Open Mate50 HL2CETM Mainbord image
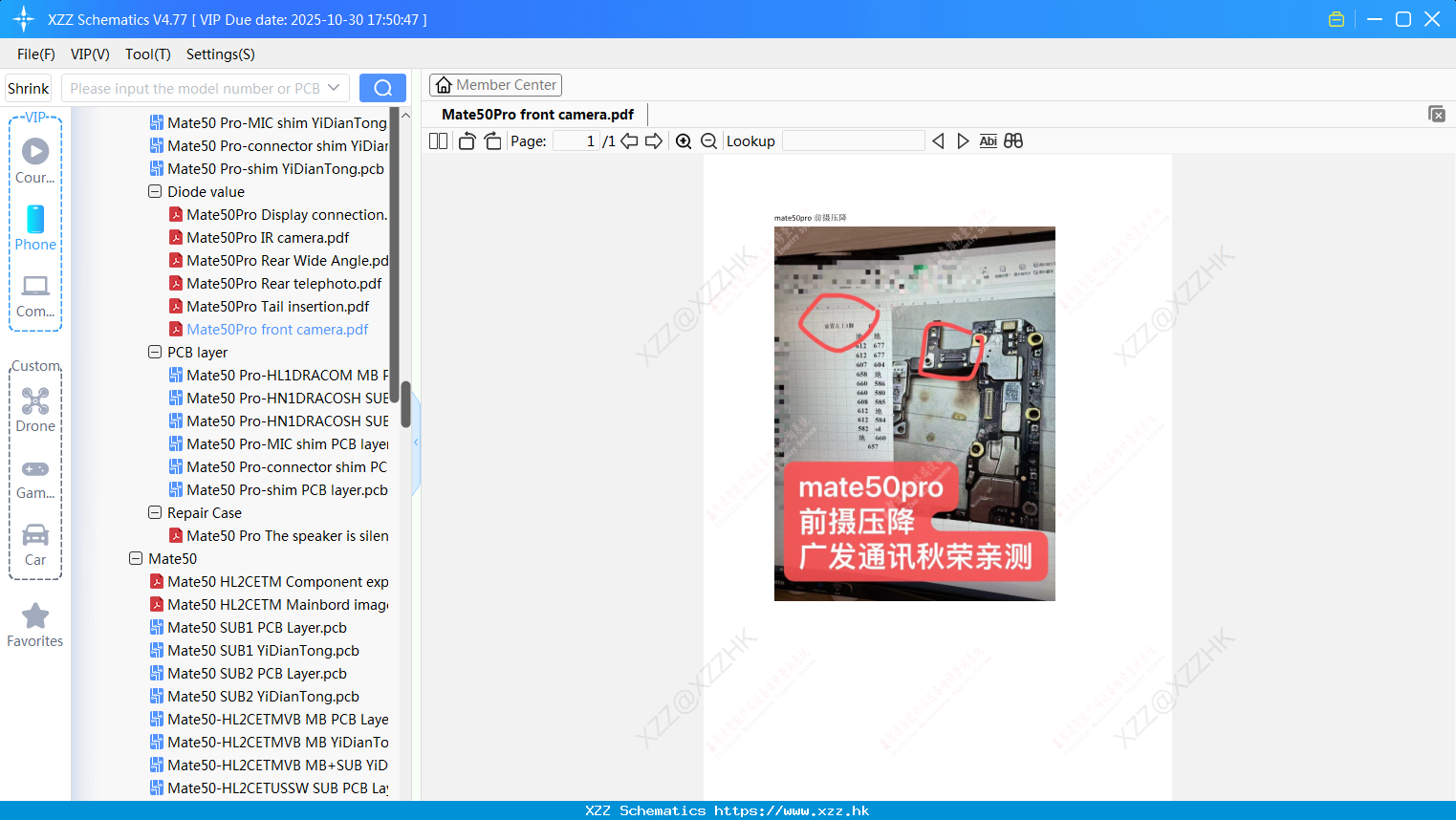This screenshot has height=820, width=1456. (277, 604)
